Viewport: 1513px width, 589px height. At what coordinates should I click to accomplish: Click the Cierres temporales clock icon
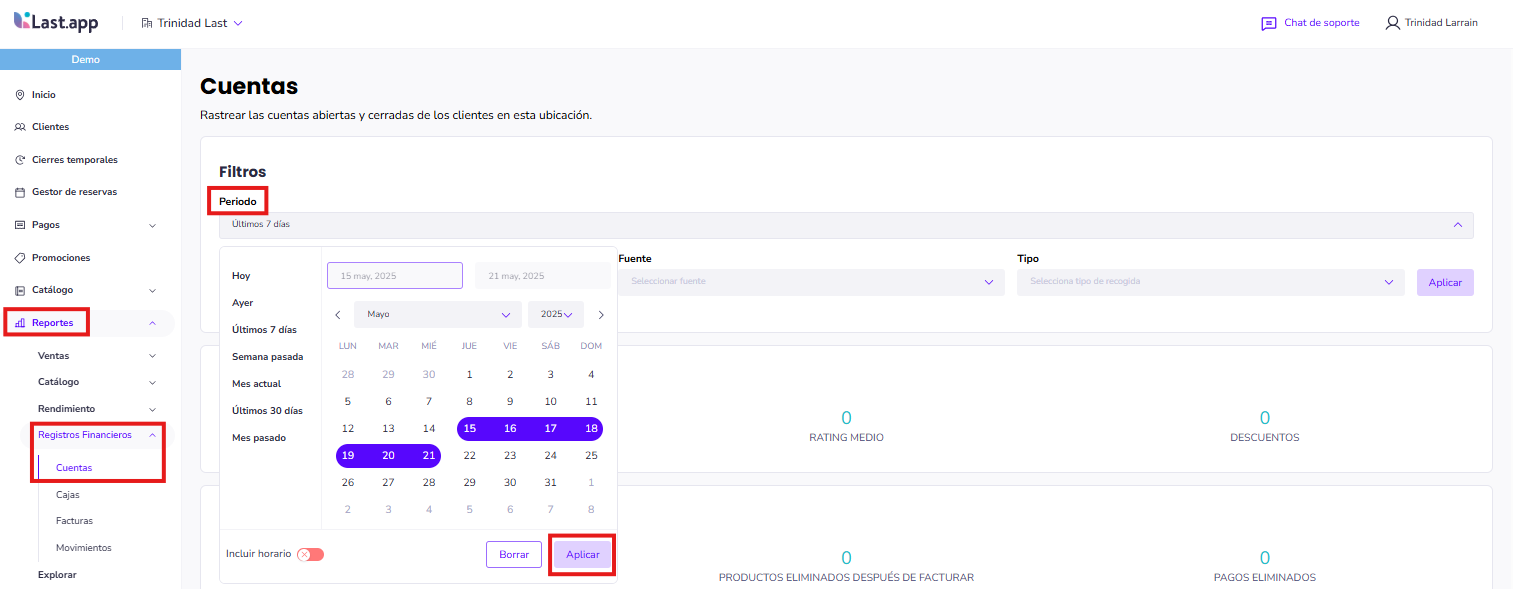click(20, 160)
